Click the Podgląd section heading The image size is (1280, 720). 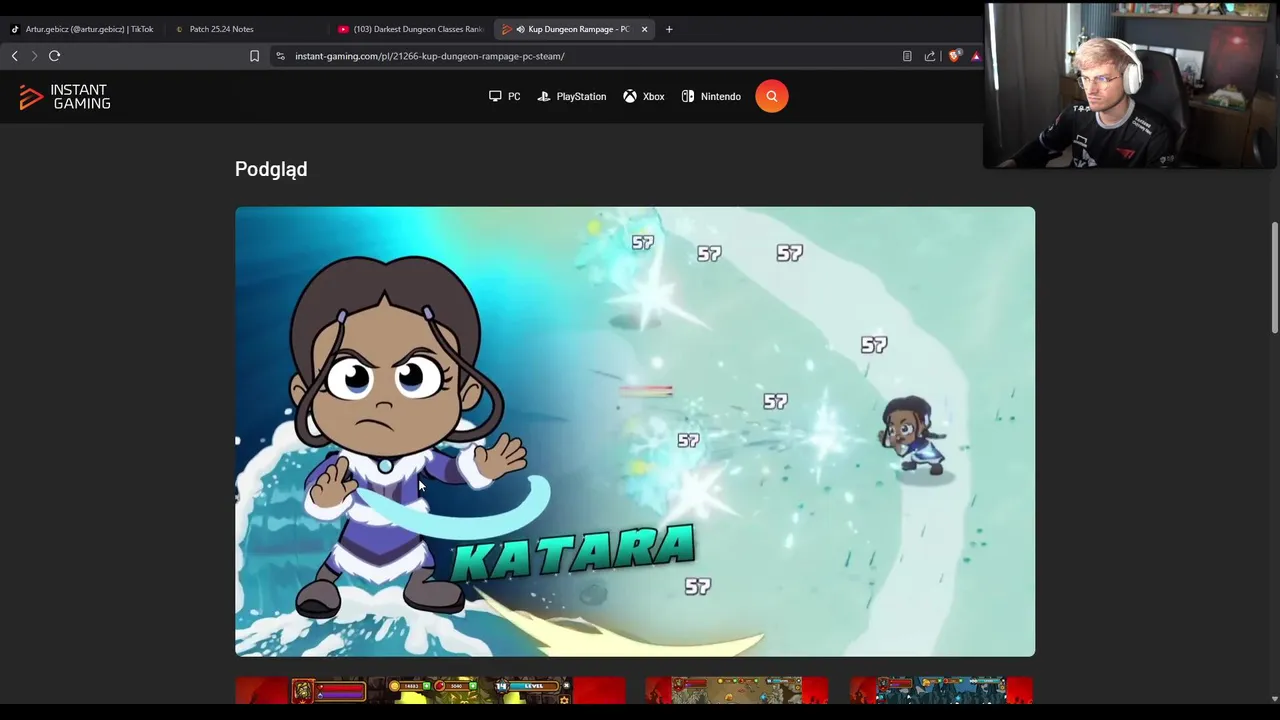coord(271,169)
